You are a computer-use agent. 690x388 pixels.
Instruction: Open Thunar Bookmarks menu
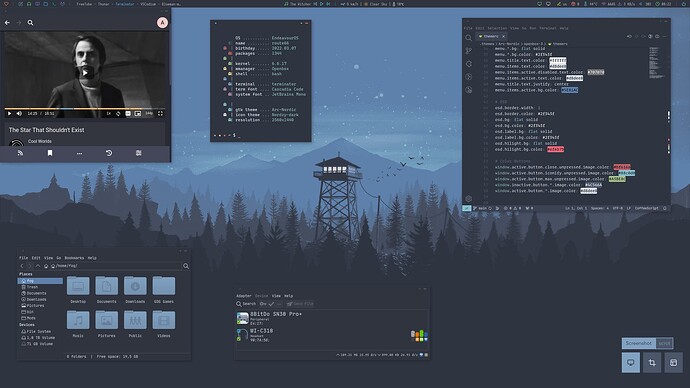click(x=74, y=258)
